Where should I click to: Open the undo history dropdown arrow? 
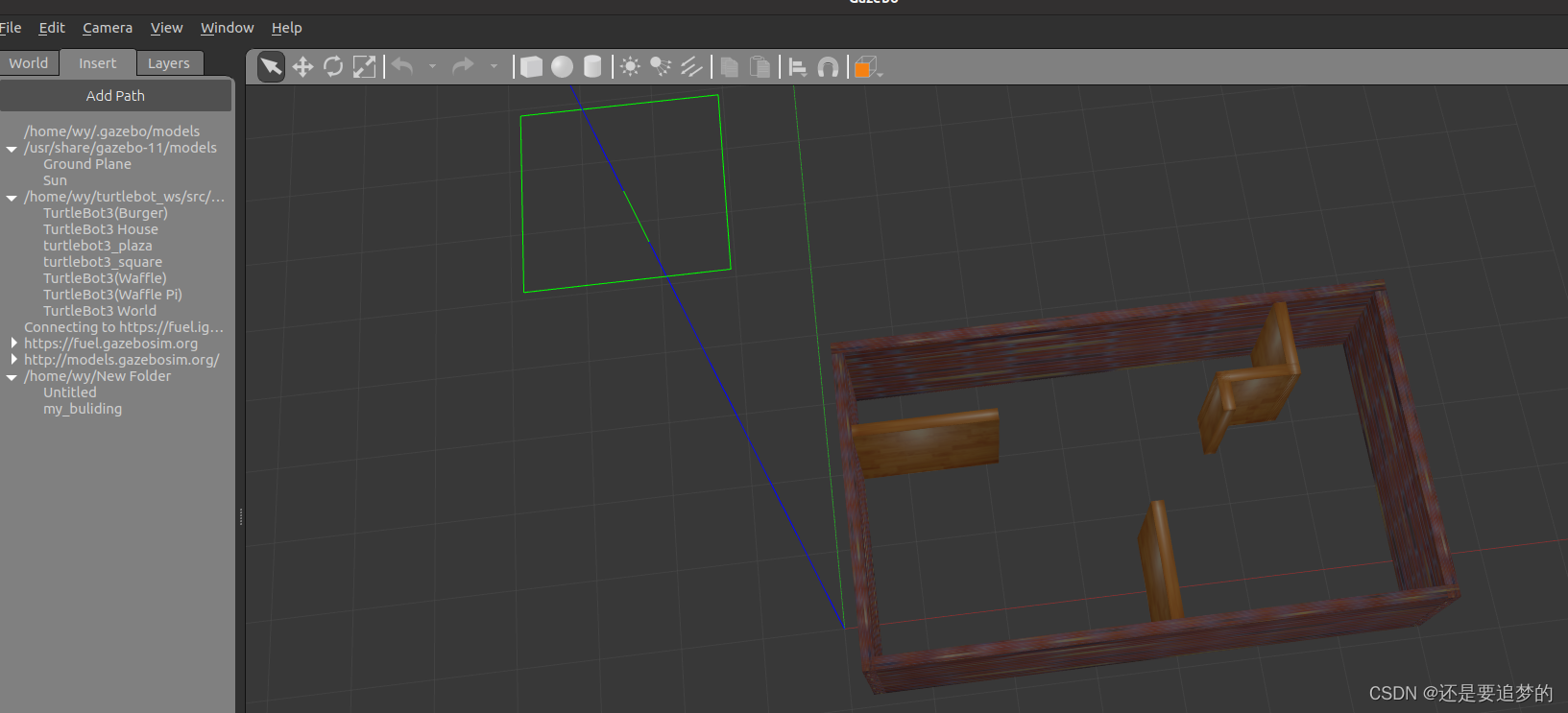[432, 66]
